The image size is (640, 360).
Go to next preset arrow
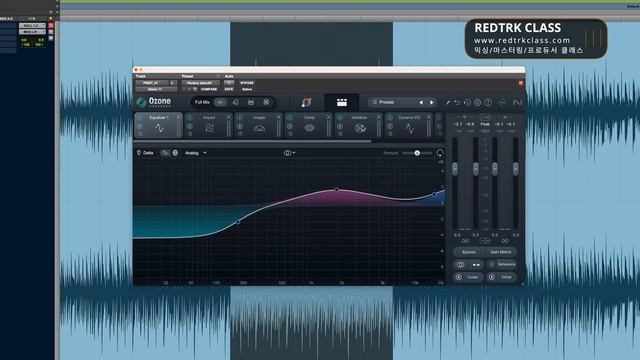431,102
